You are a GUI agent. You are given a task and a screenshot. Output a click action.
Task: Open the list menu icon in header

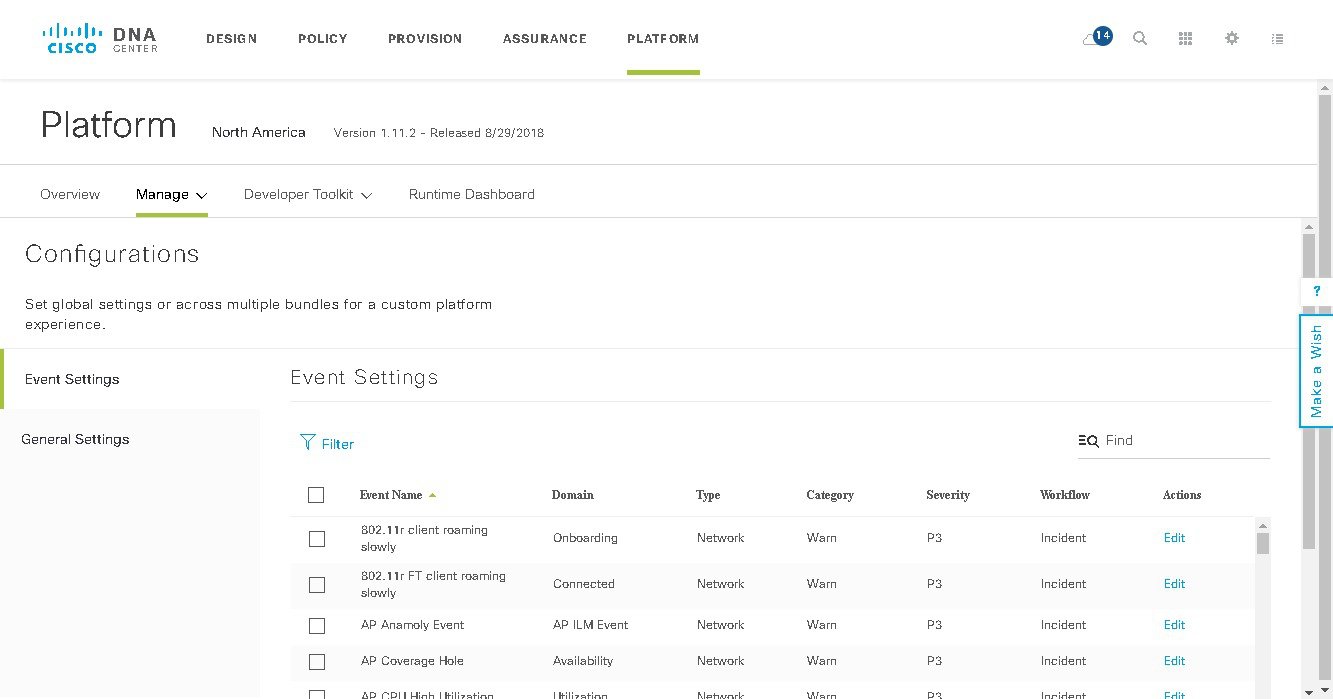[x=1277, y=39]
